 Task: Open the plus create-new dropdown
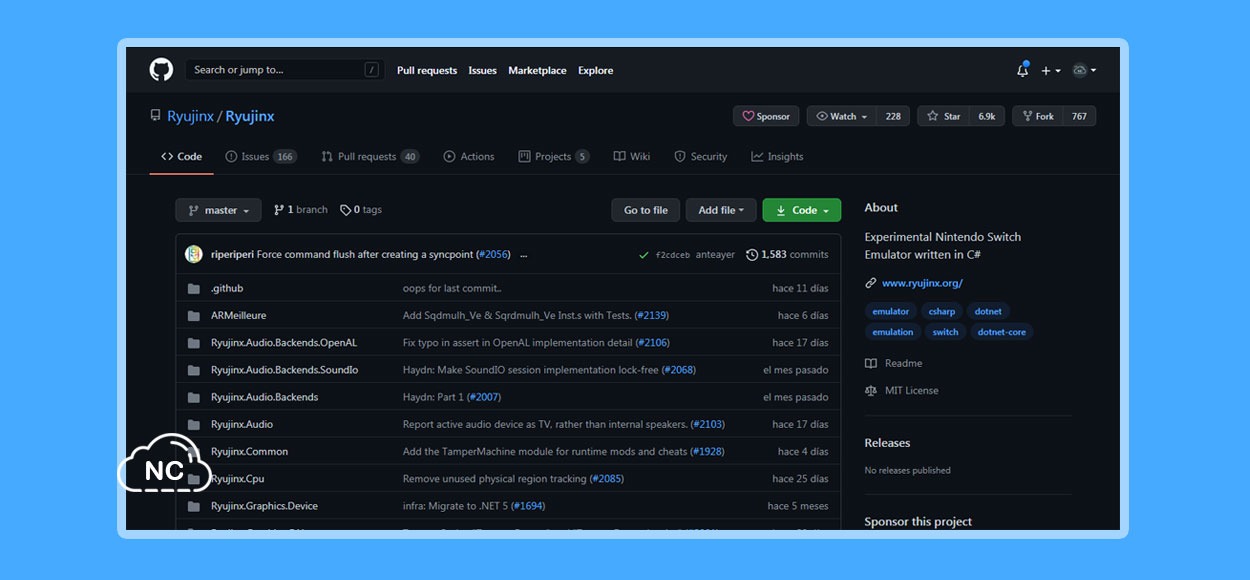coord(1049,70)
